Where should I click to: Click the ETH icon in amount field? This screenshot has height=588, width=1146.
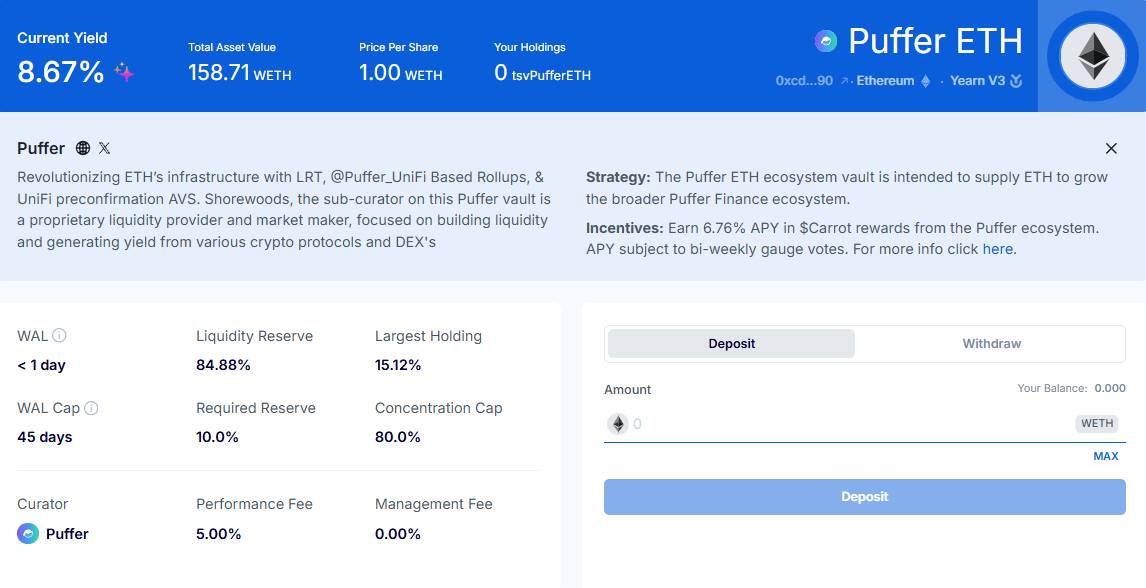pos(618,424)
